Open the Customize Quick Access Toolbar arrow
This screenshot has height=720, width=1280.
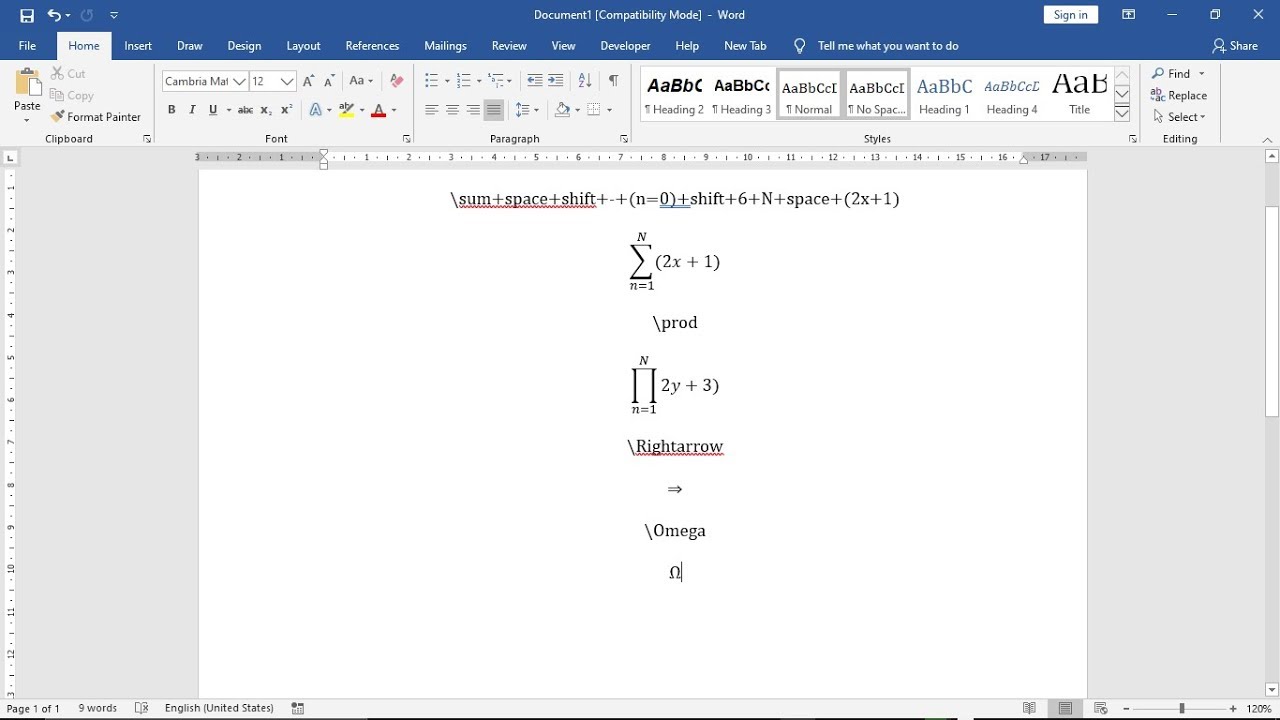pos(114,16)
